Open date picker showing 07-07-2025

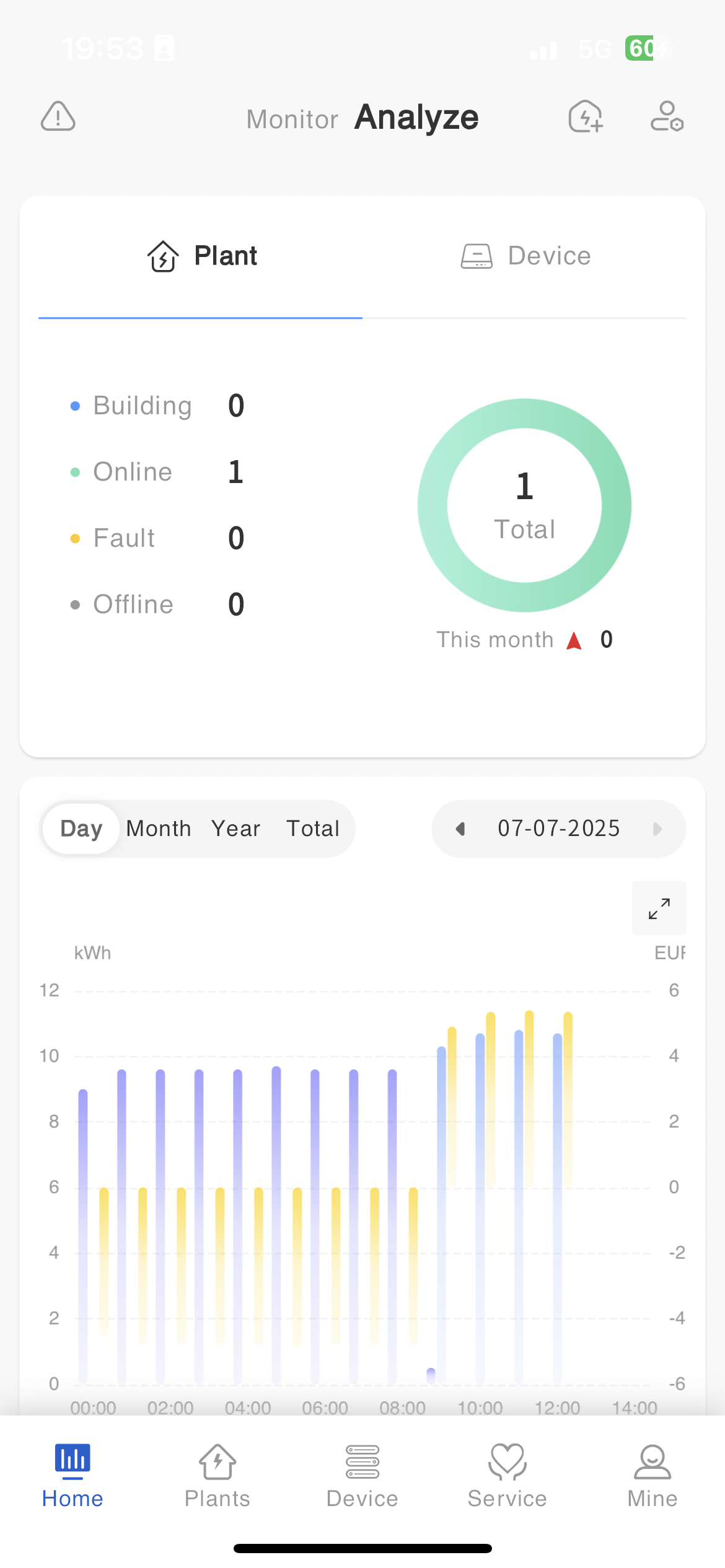pos(558,829)
